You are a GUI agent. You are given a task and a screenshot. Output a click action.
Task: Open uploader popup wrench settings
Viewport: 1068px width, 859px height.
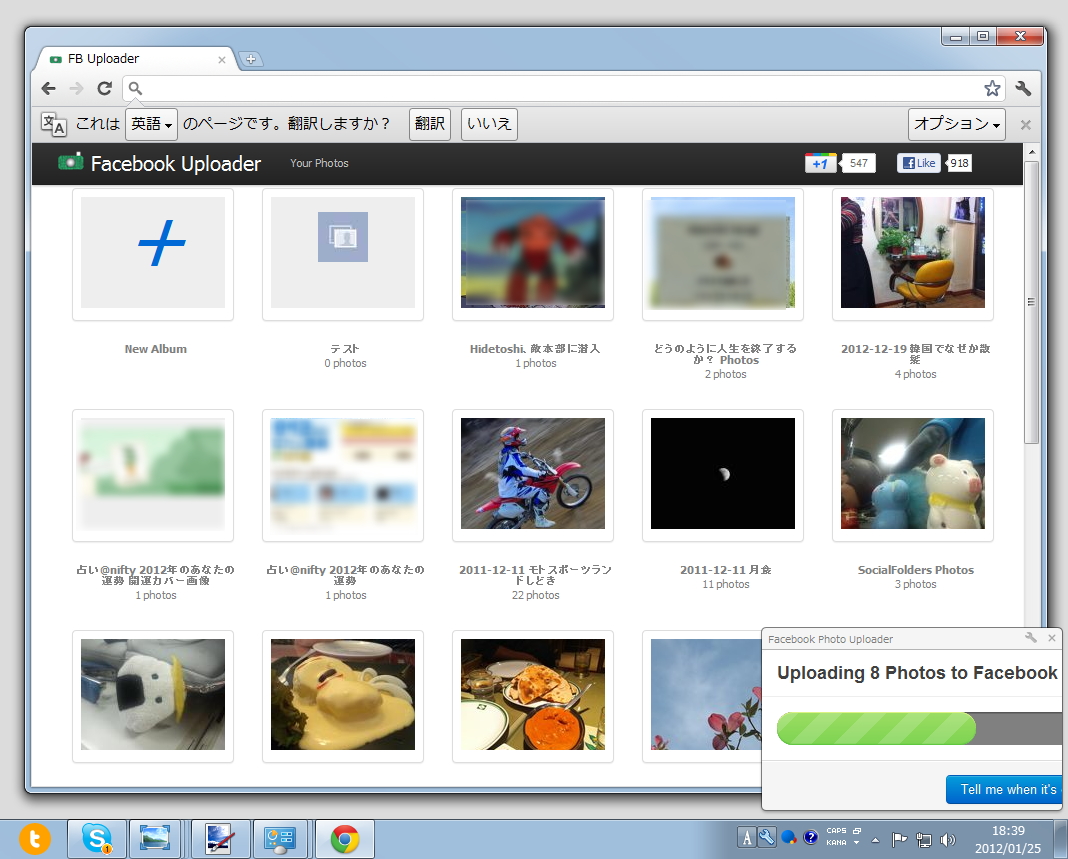pos(1031,638)
